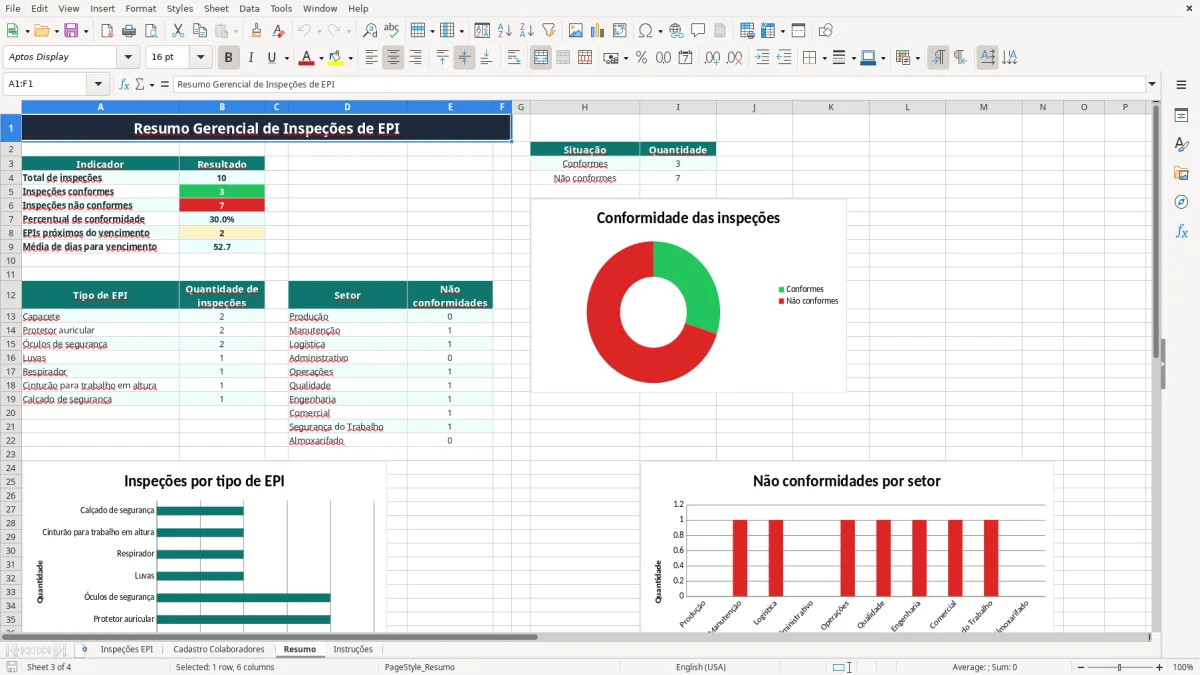Viewport: 1200px width, 675px height.
Task: Select column header D
Action: click(x=347, y=107)
